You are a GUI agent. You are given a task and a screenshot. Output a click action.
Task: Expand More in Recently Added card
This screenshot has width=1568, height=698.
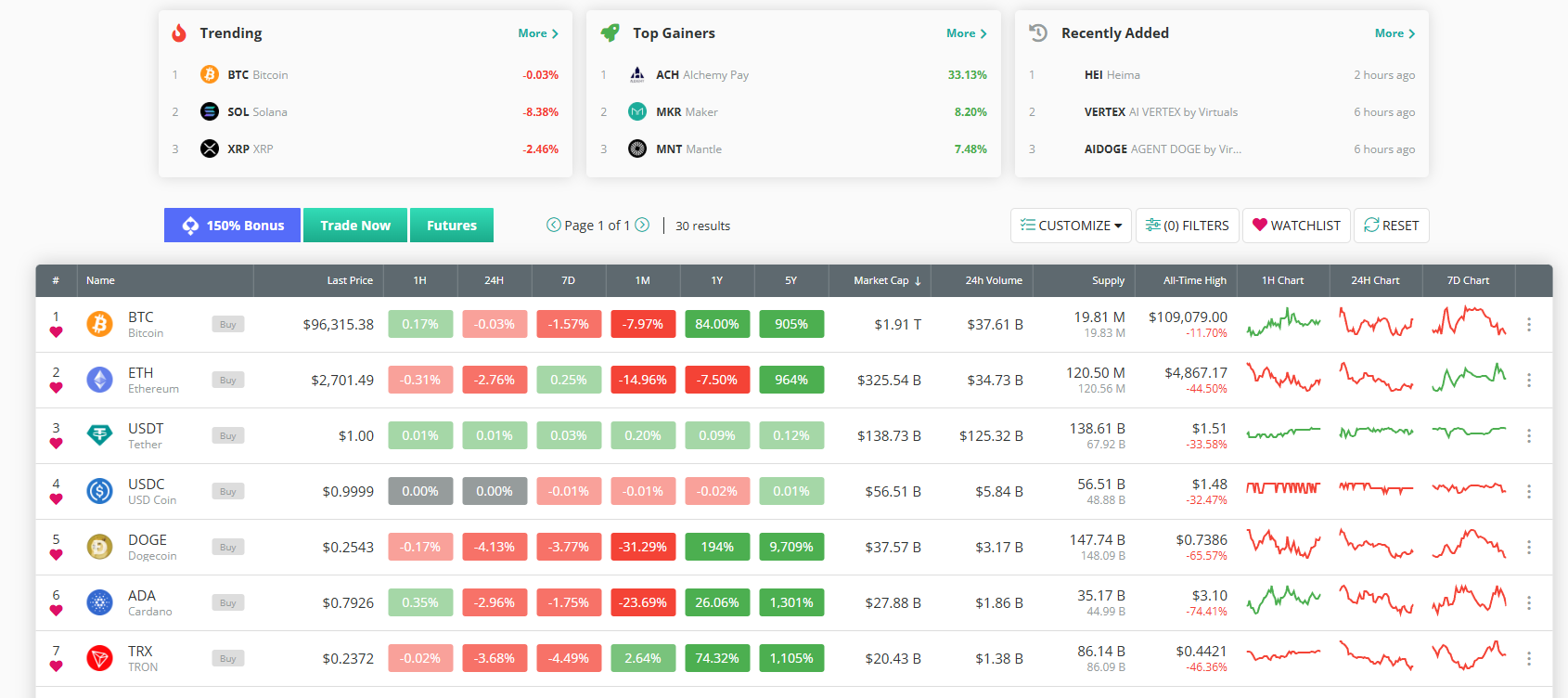(x=1395, y=33)
